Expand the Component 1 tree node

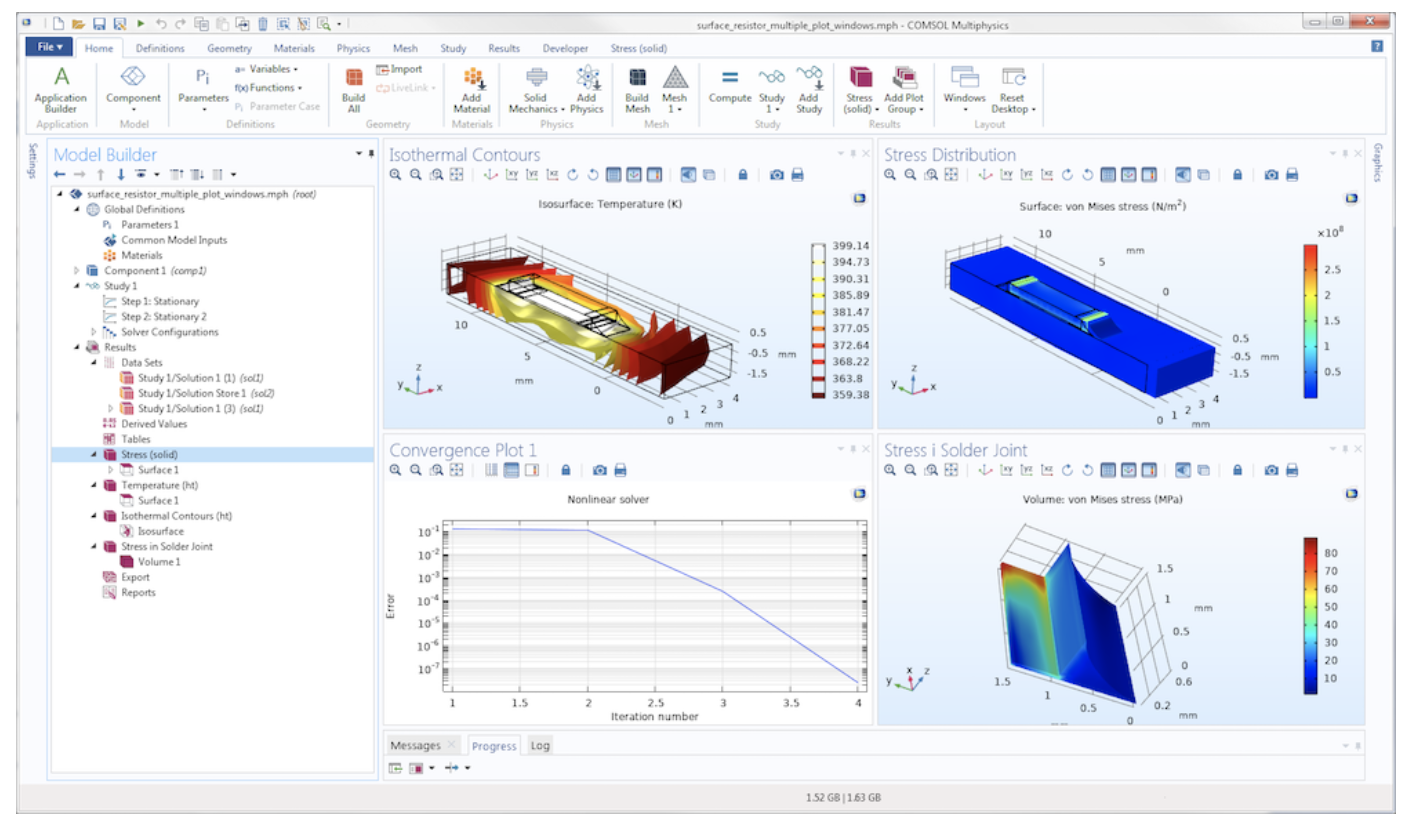78,271
